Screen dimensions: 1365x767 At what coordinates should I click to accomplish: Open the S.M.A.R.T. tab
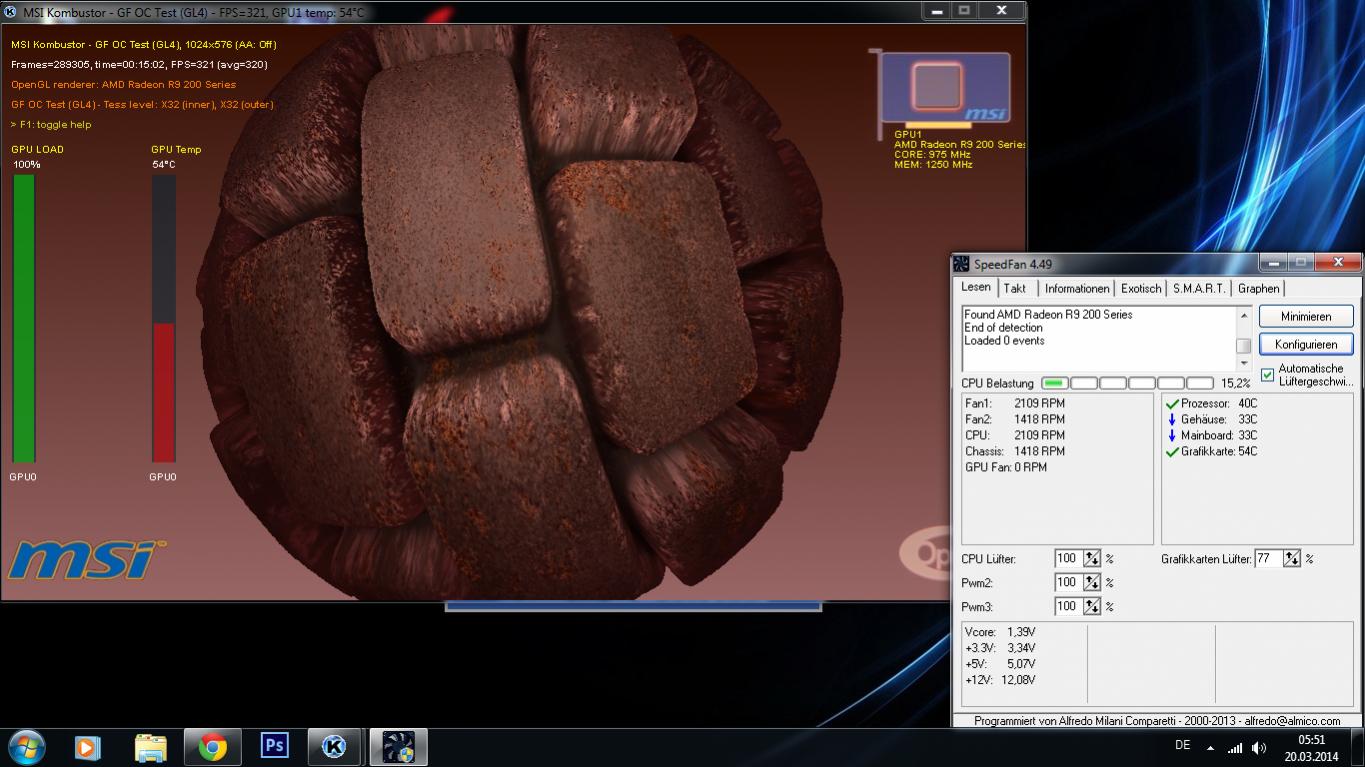pos(1198,288)
